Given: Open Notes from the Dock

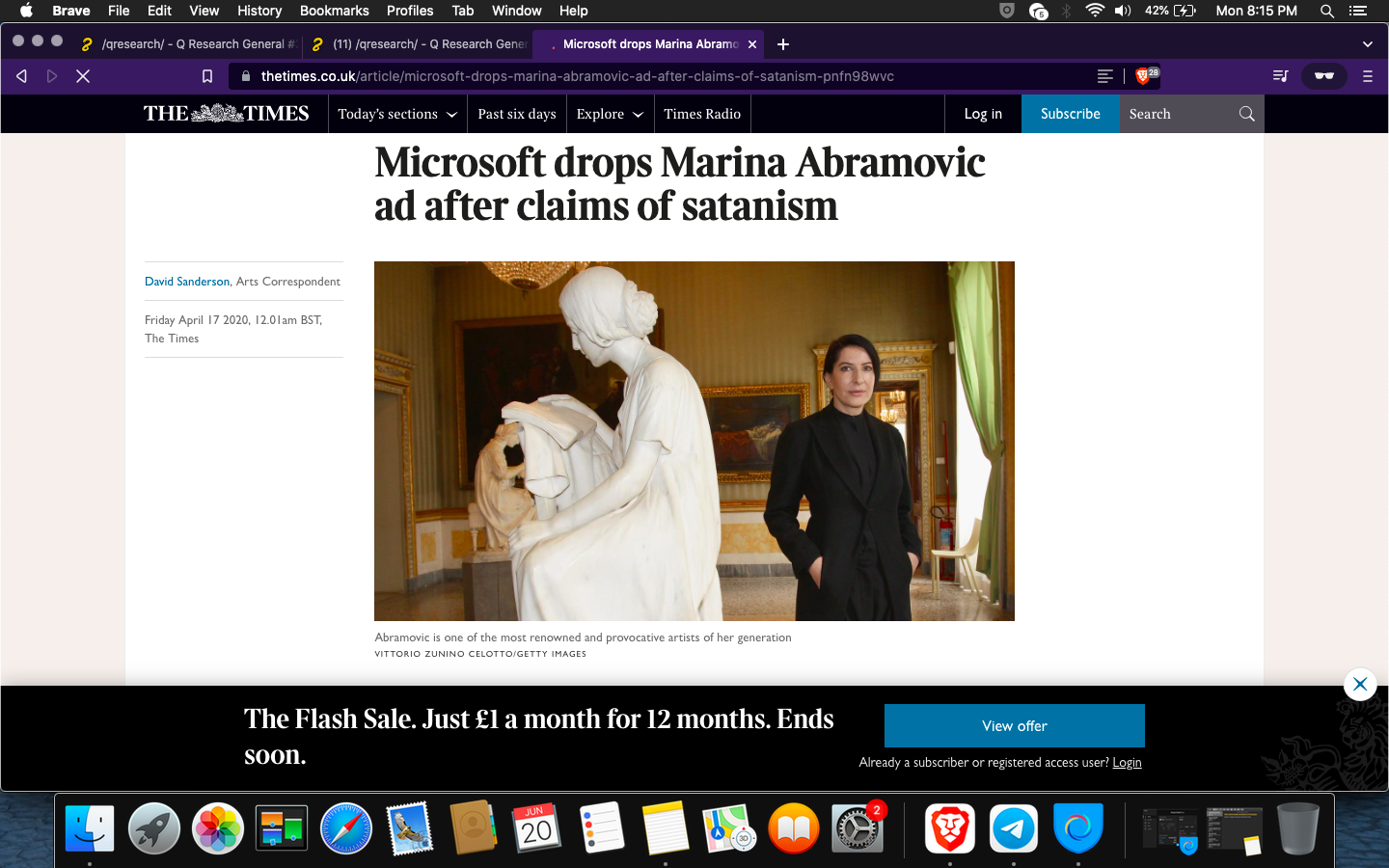Looking at the screenshot, I should pyautogui.click(x=666, y=828).
